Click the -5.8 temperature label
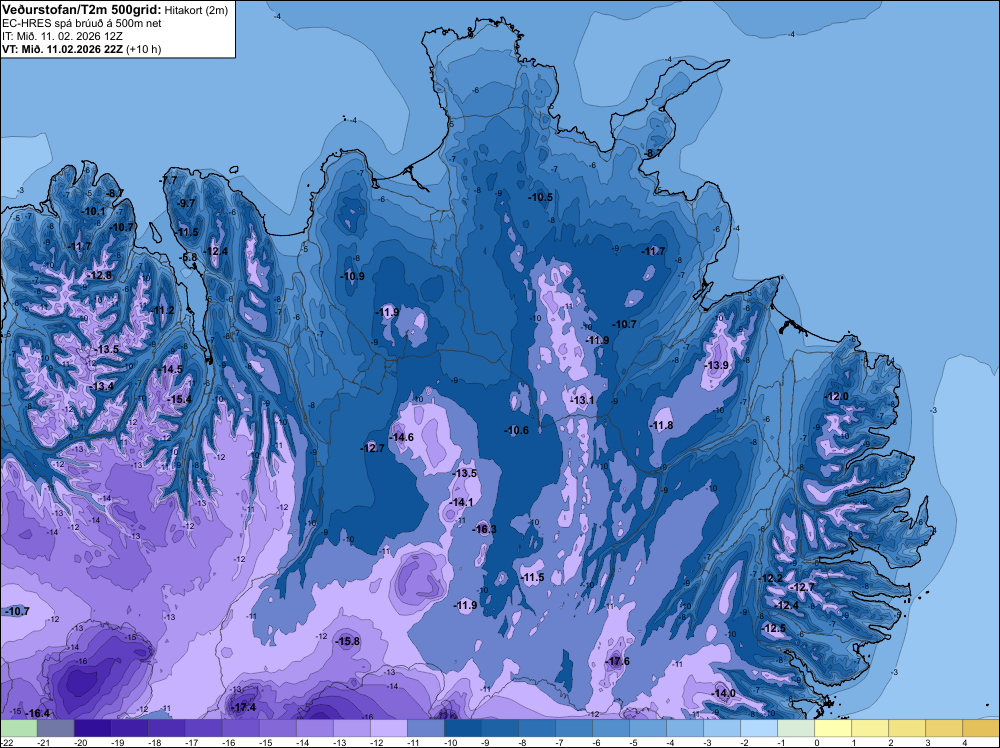Screen dimensions: 1000x748 point(189,257)
